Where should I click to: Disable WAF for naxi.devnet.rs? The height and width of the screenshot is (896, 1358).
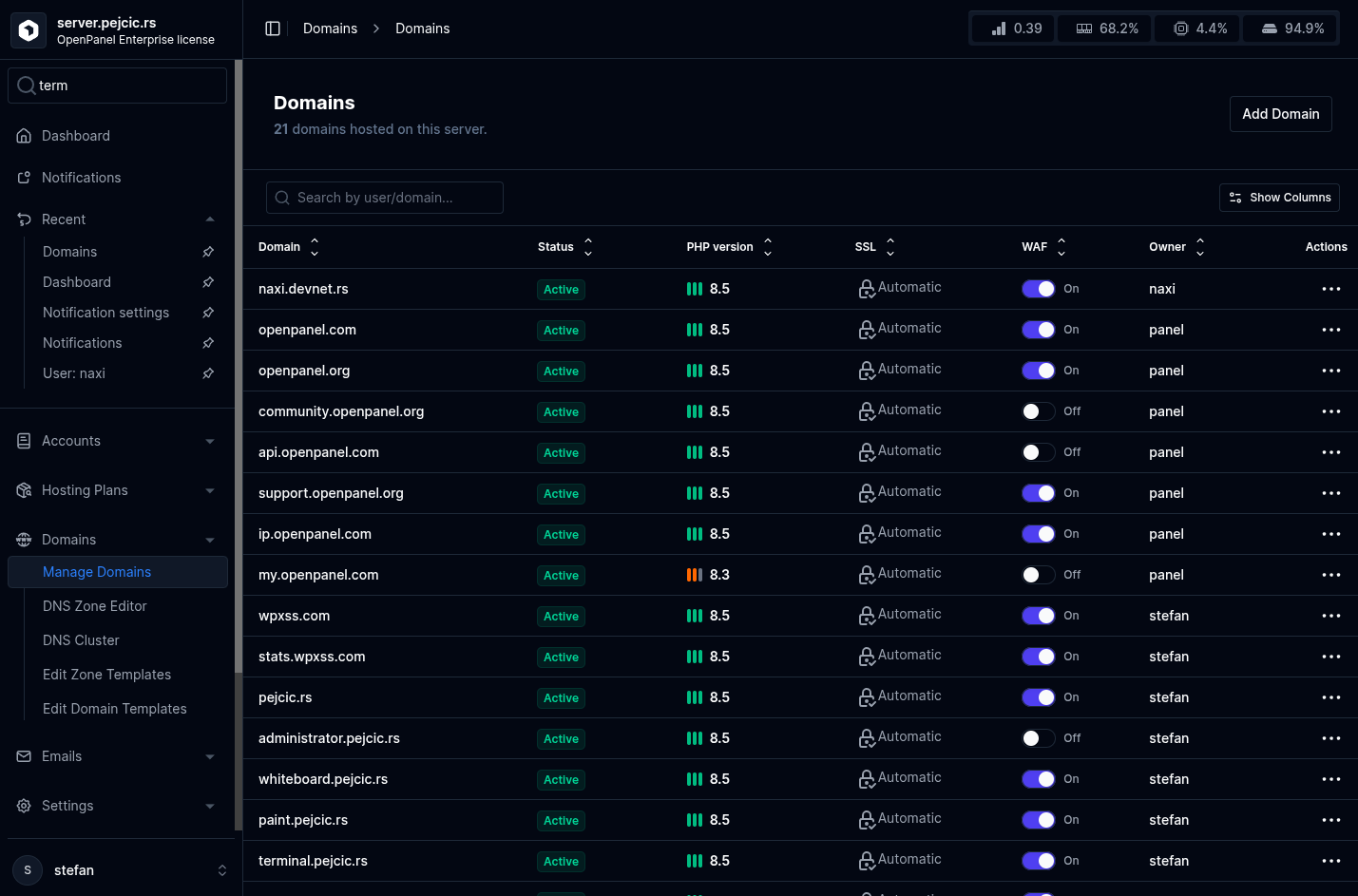[x=1039, y=289]
